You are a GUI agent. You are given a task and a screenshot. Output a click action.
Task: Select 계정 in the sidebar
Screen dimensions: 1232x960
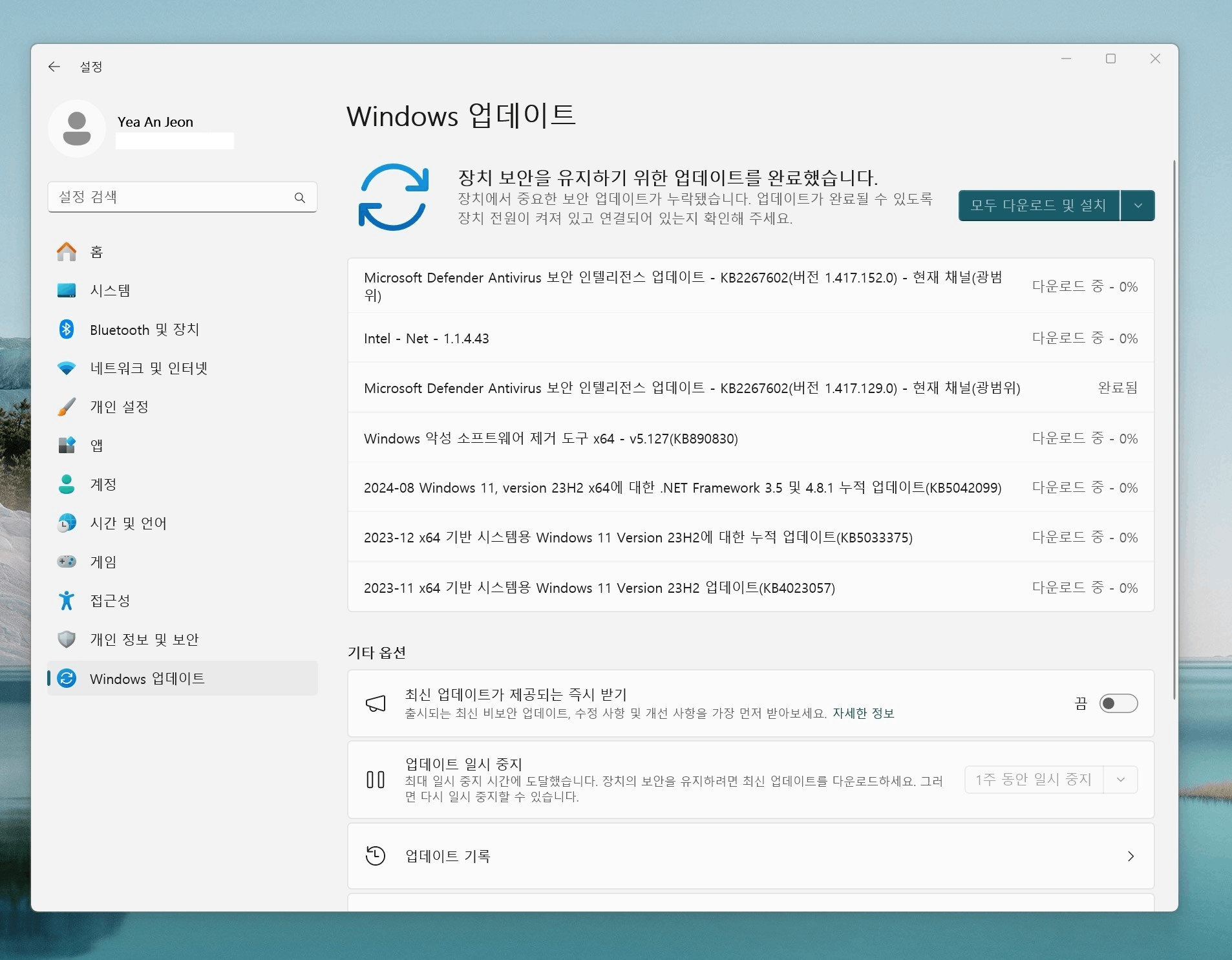click(x=182, y=484)
